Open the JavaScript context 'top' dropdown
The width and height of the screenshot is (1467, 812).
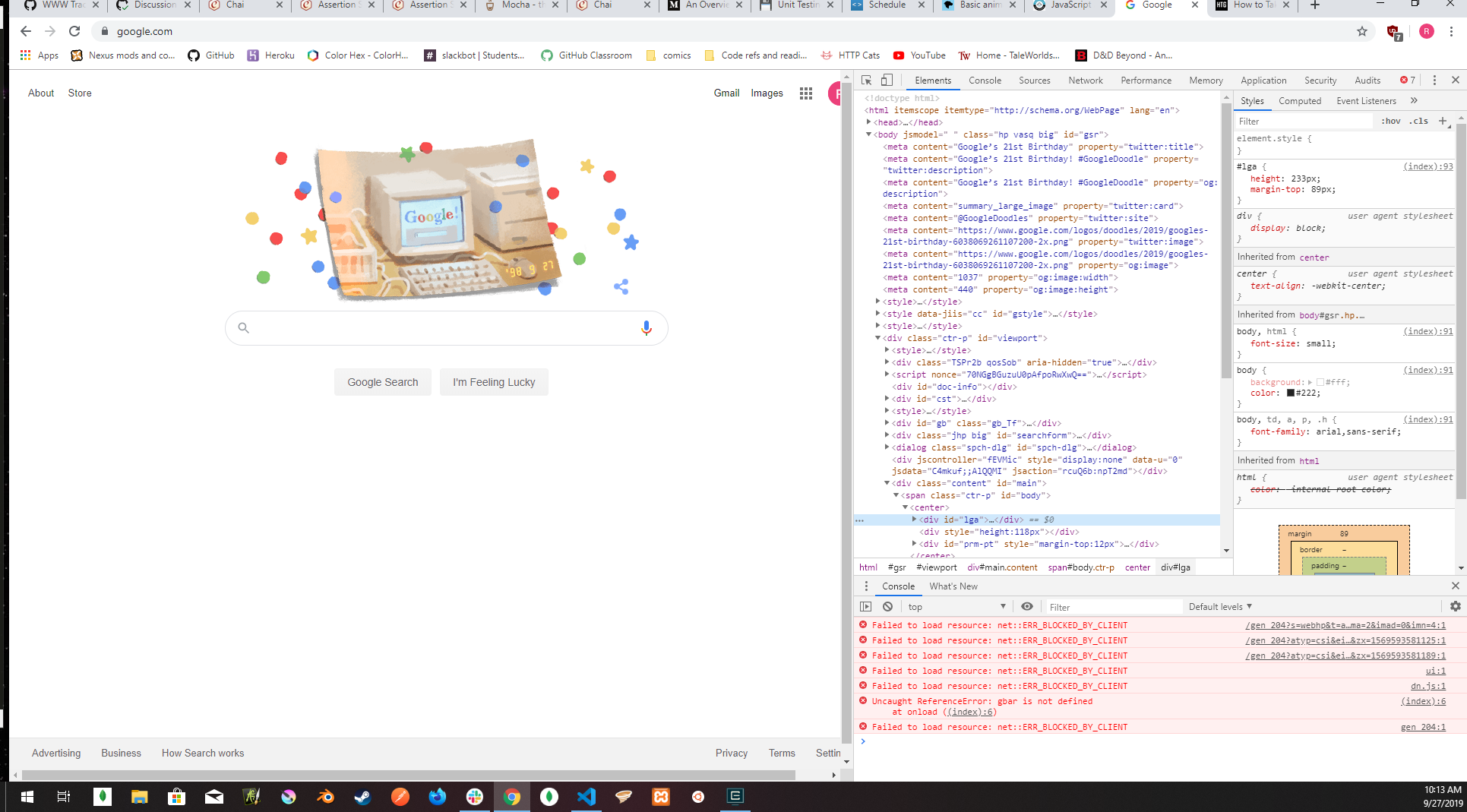(x=956, y=607)
